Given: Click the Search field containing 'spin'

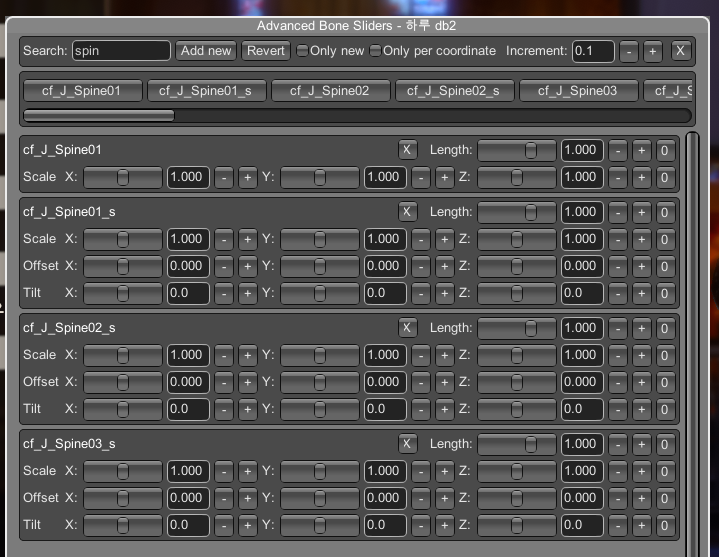Looking at the screenshot, I should click(121, 51).
